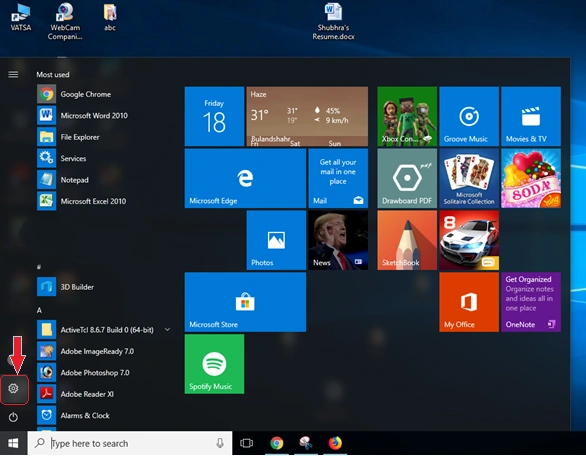Click the microphone icon in search box
586x456 pixels.
coord(220,443)
